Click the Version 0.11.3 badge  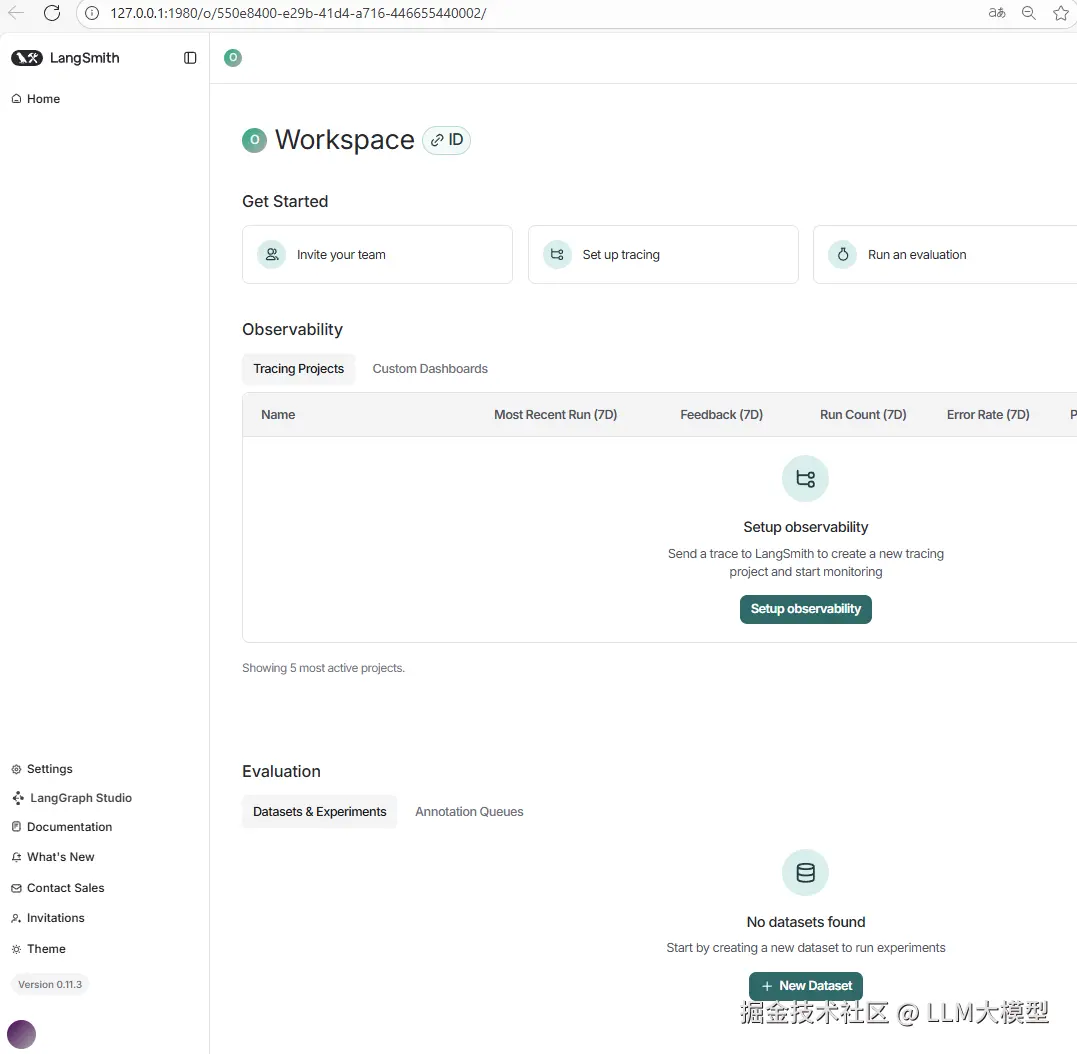49,985
